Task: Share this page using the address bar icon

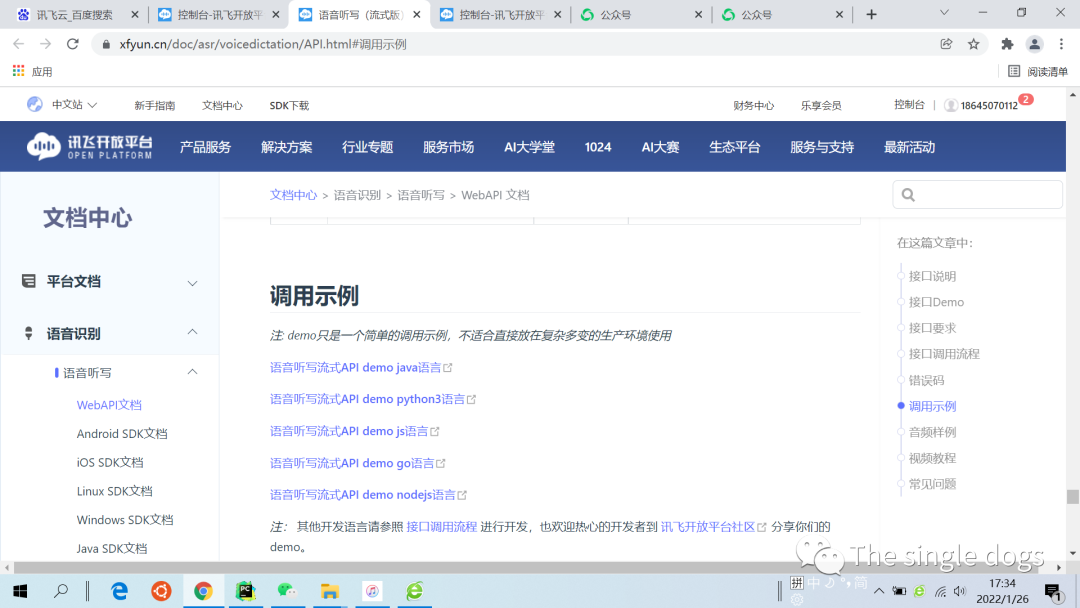Action: point(946,44)
